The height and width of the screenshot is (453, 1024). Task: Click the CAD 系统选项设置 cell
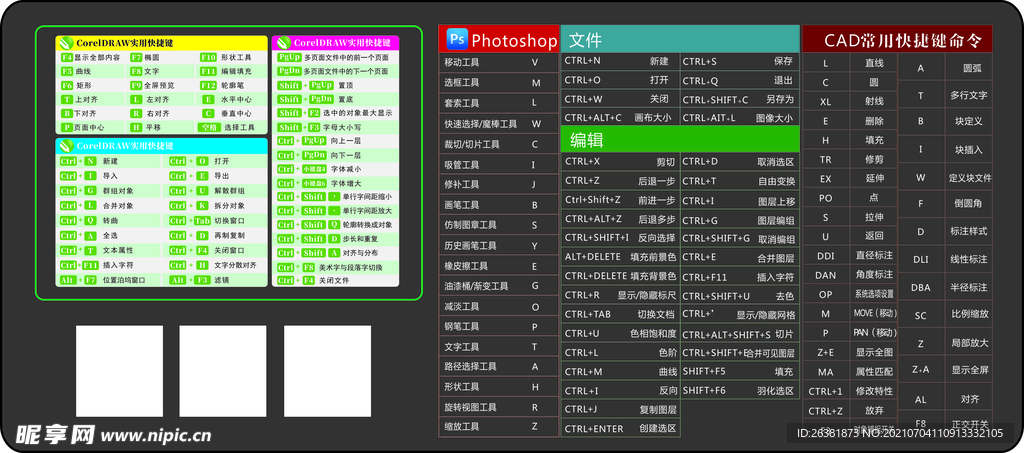tap(874, 294)
